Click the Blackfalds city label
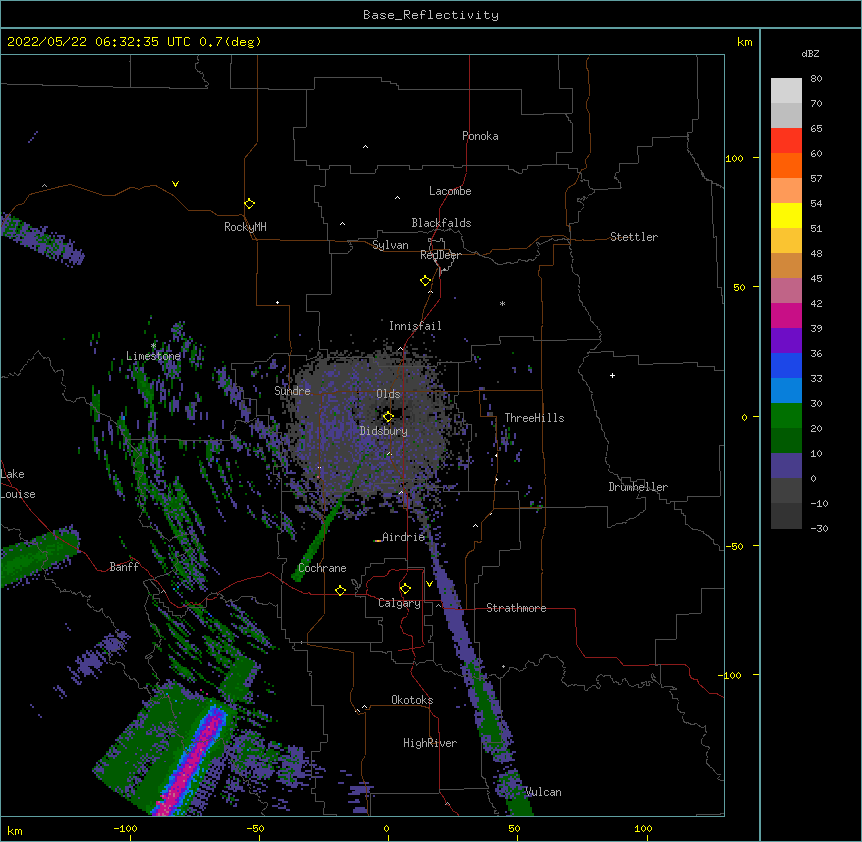The height and width of the screenshot is (842, 862). (441, 223)
